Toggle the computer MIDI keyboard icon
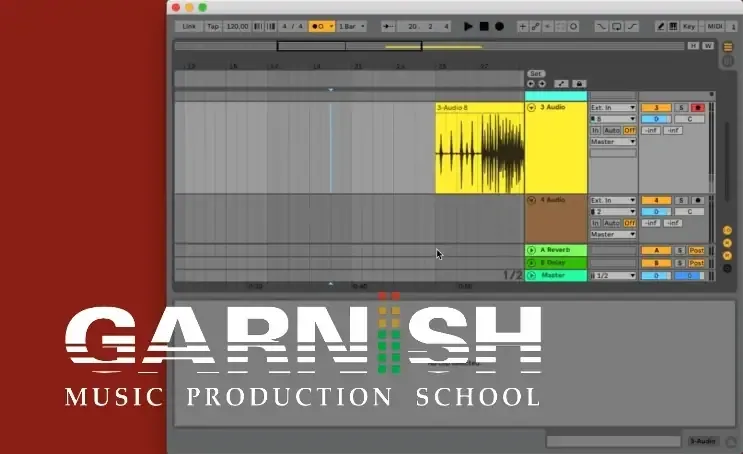Image resolution: width=743 pixels, height=454 pixels. [x=673, y=27]
